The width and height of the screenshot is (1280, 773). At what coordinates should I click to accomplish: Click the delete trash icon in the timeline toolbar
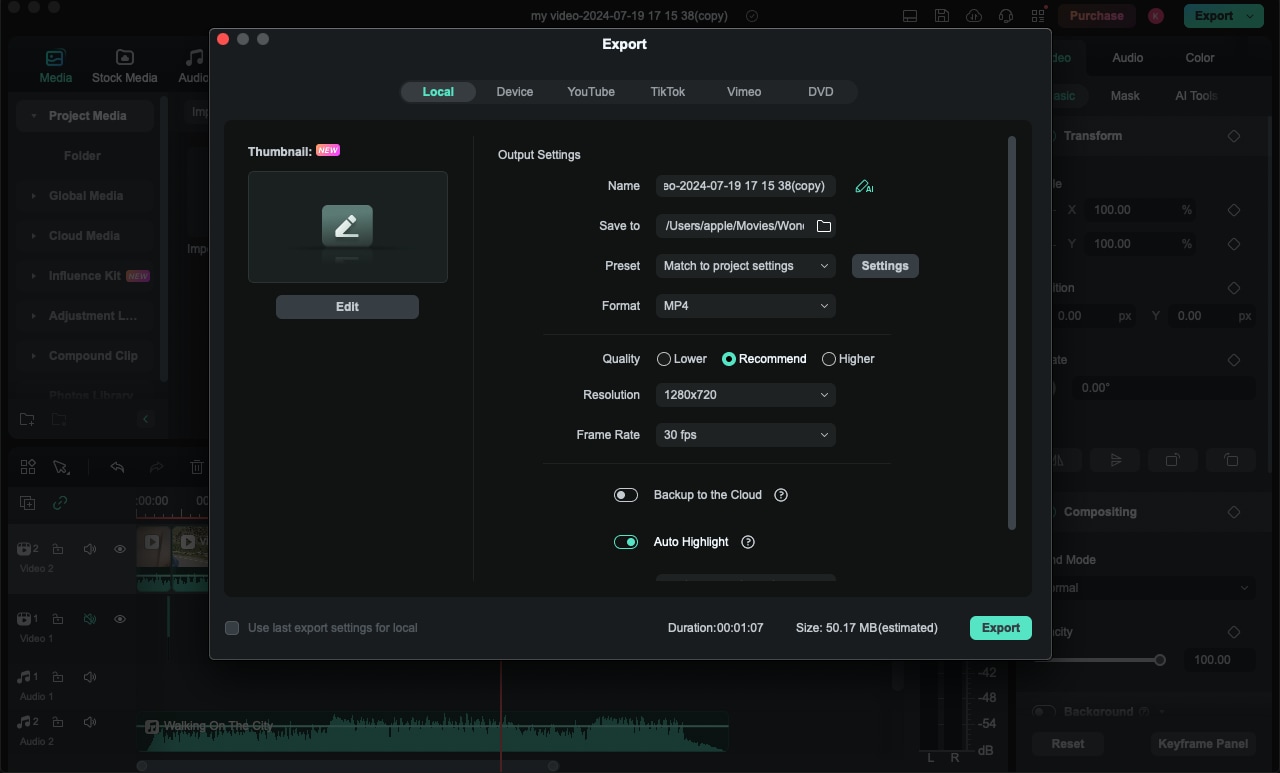coord(197,467)
